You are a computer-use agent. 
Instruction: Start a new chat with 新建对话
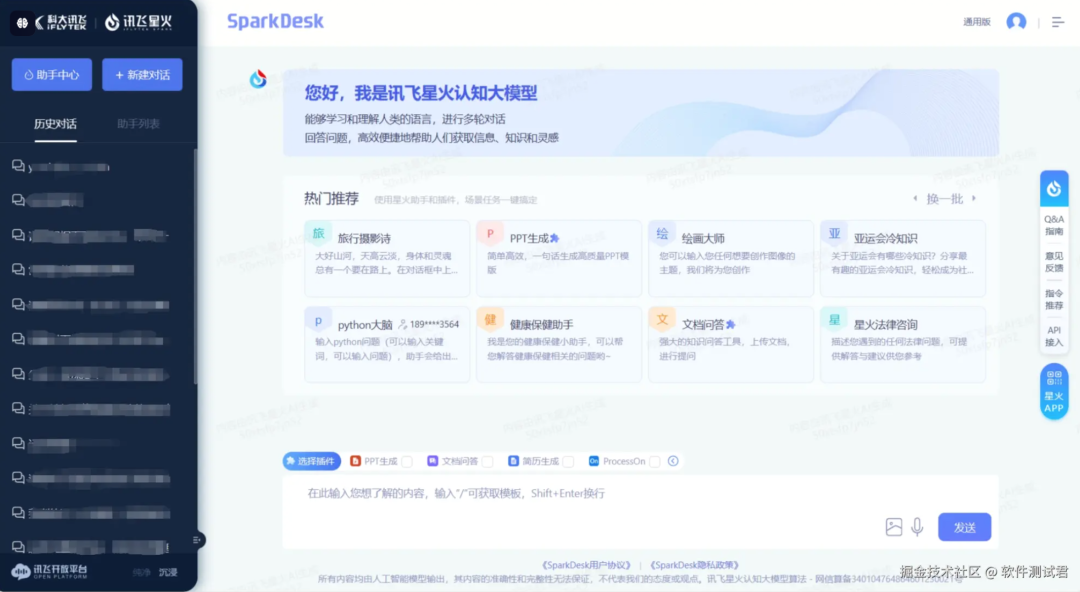[142, 74]
